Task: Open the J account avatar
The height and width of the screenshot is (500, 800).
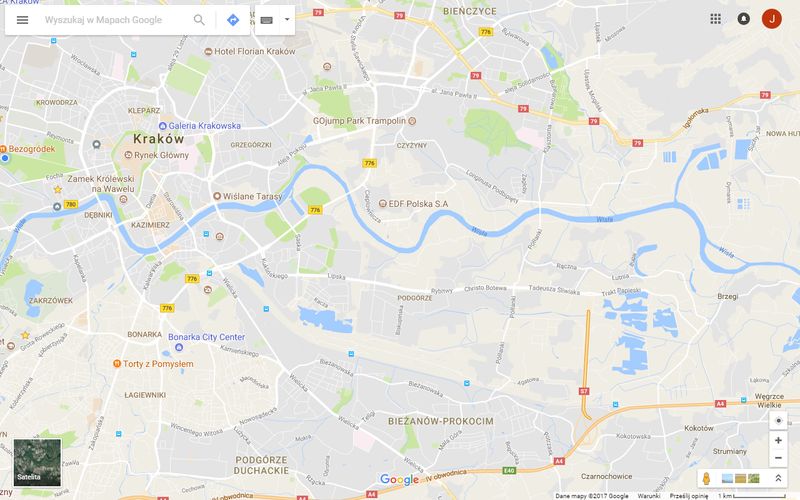Action: 771,19
